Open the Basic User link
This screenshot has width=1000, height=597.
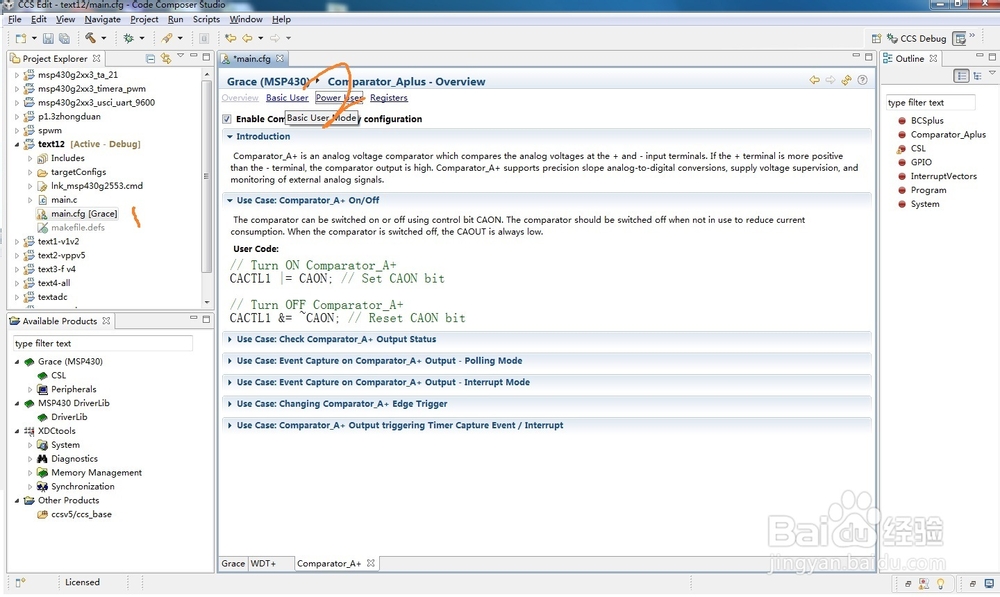(x=287, y=98)
